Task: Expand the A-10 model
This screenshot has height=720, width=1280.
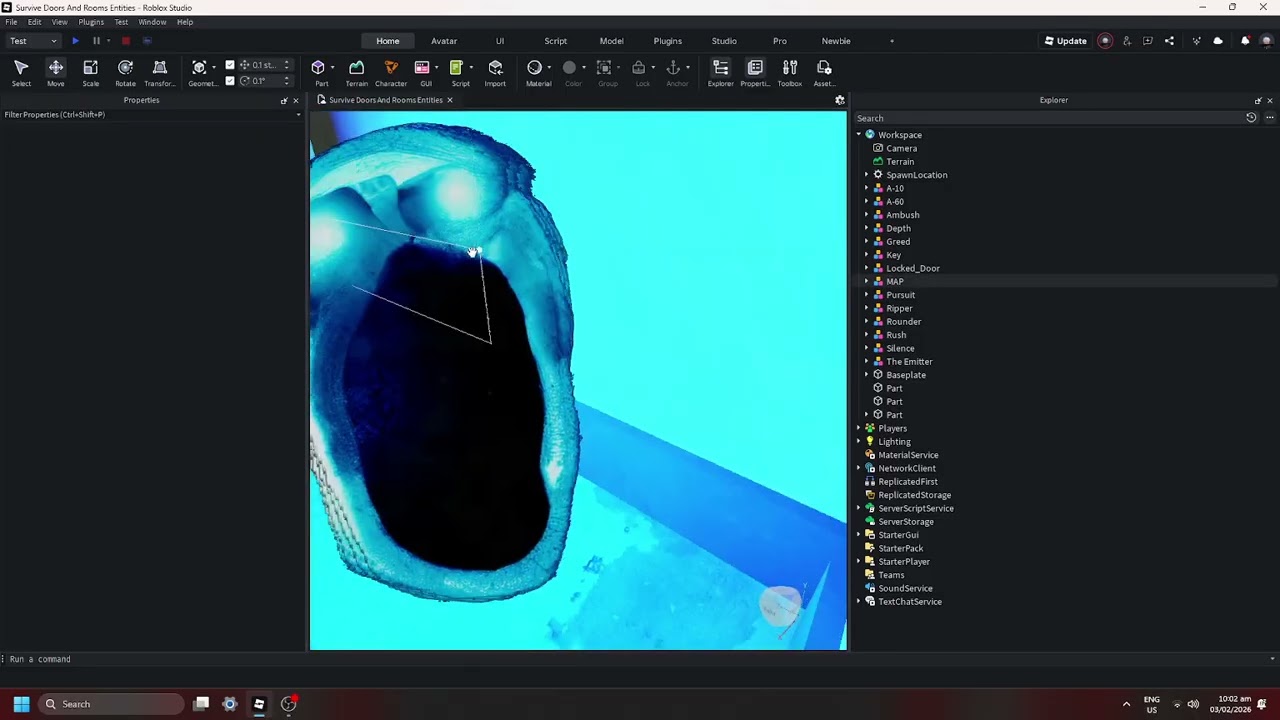Action: click(867, 188)
